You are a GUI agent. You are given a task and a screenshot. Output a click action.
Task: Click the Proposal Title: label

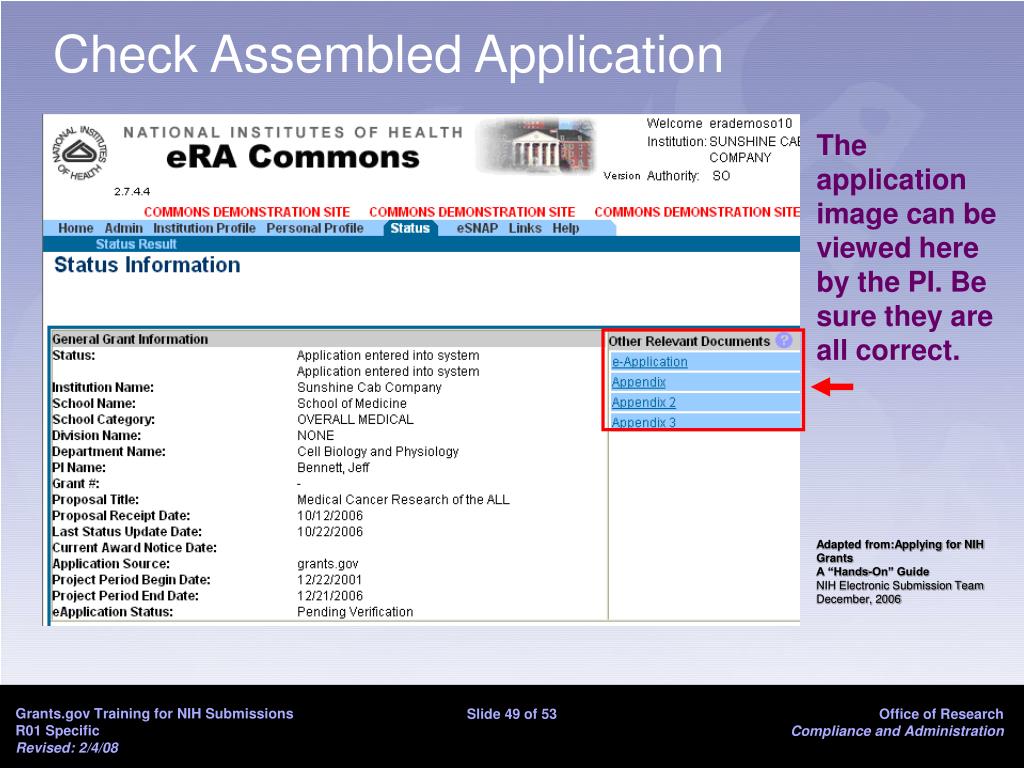[x=95, y=500]
